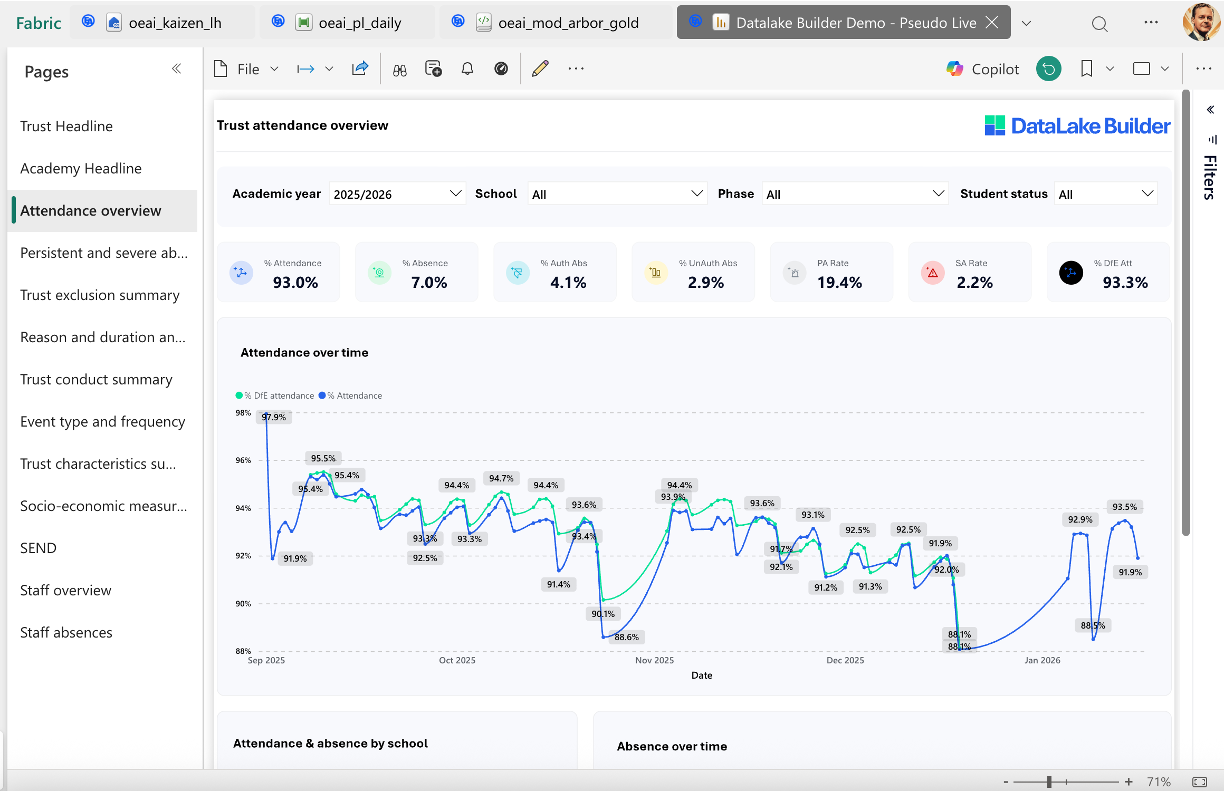Adjust the zoom slider at bottom right
This screenshot has height=792, width=1224.
pos(1047,781)
